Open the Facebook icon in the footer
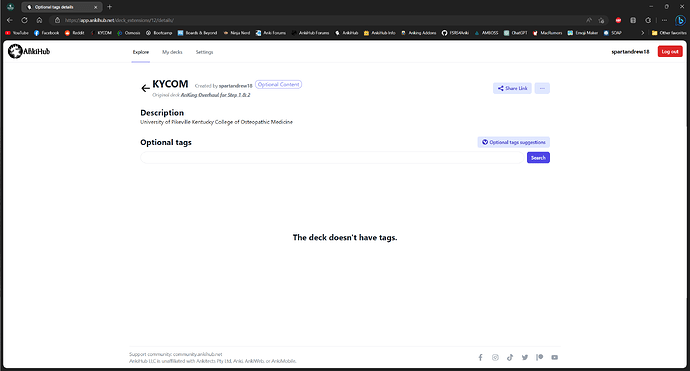The height and width of the screenshot is (371, 690). [x=481, y=357]
